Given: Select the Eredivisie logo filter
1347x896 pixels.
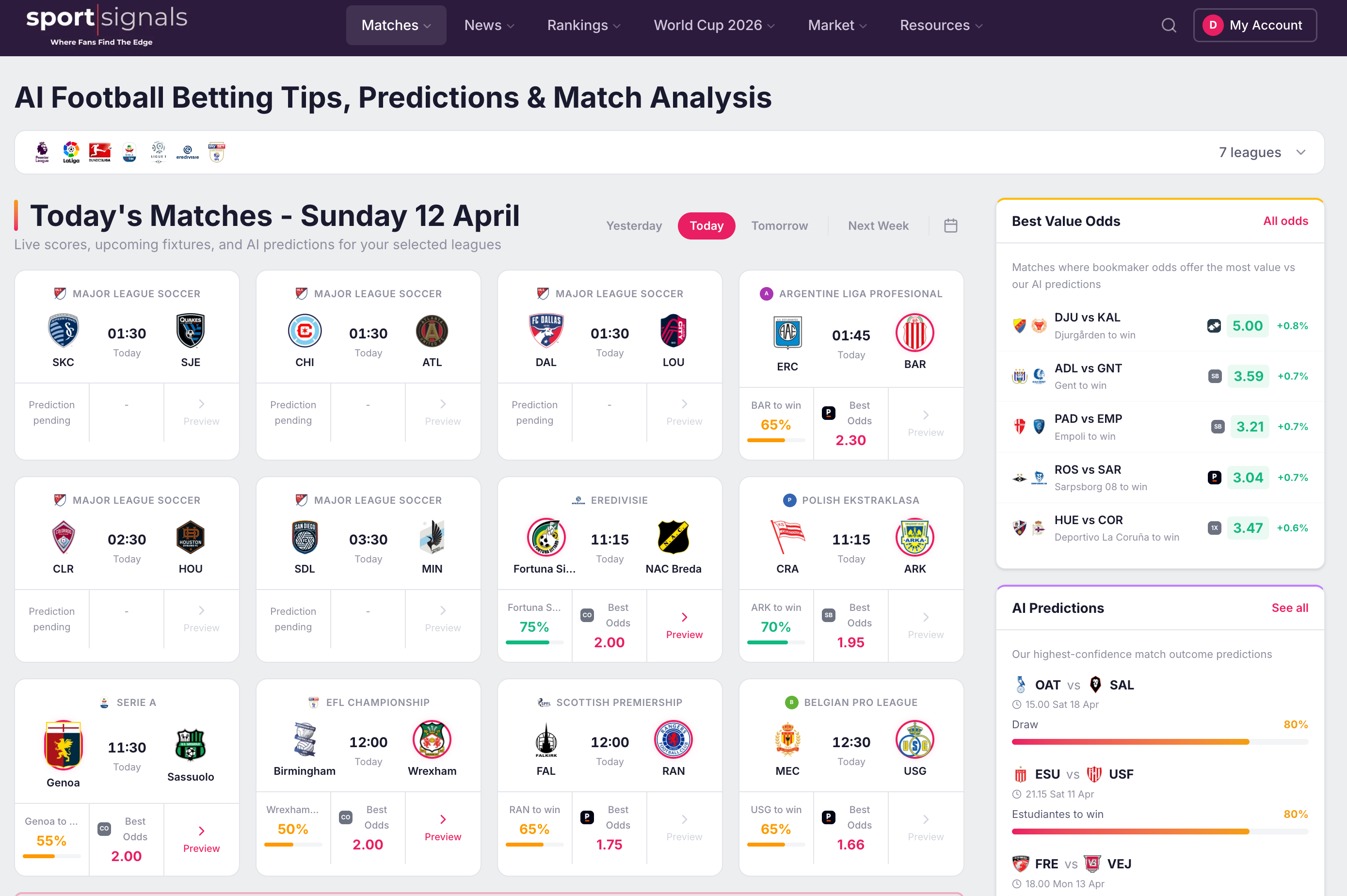Looking at the screenshot, I should coord(188,153).
